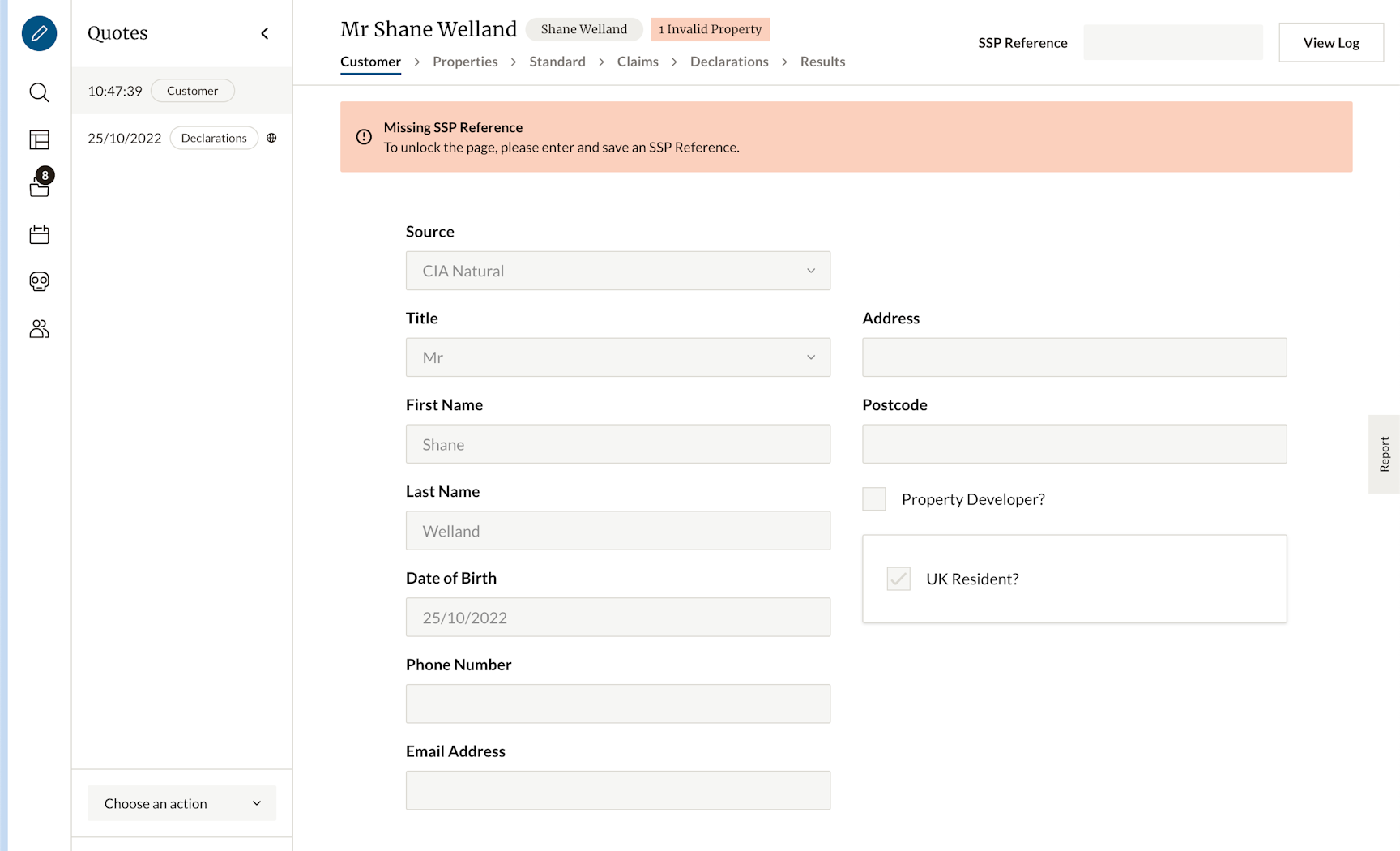Click globe icon beside Declarations quote
The height and width of the screenshot is (851, 1400).
272,138
